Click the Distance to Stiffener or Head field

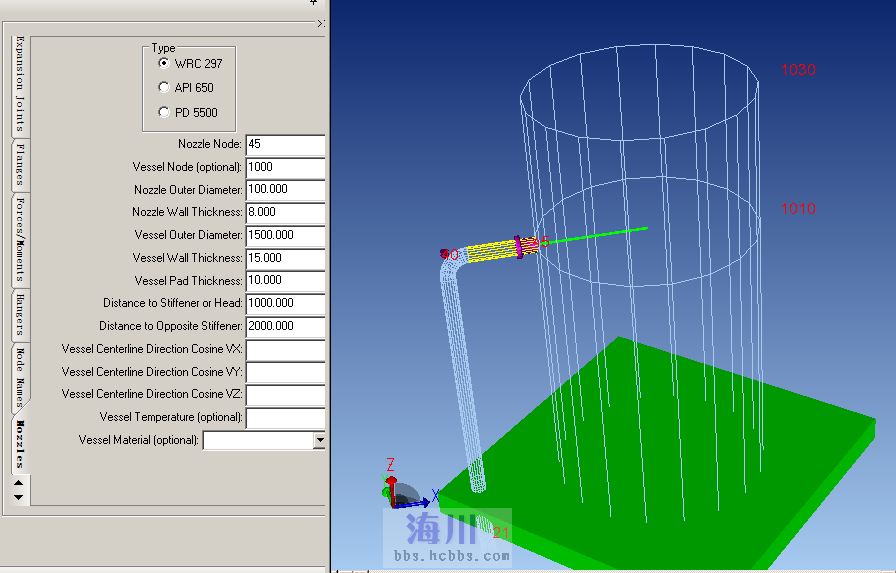285,303
